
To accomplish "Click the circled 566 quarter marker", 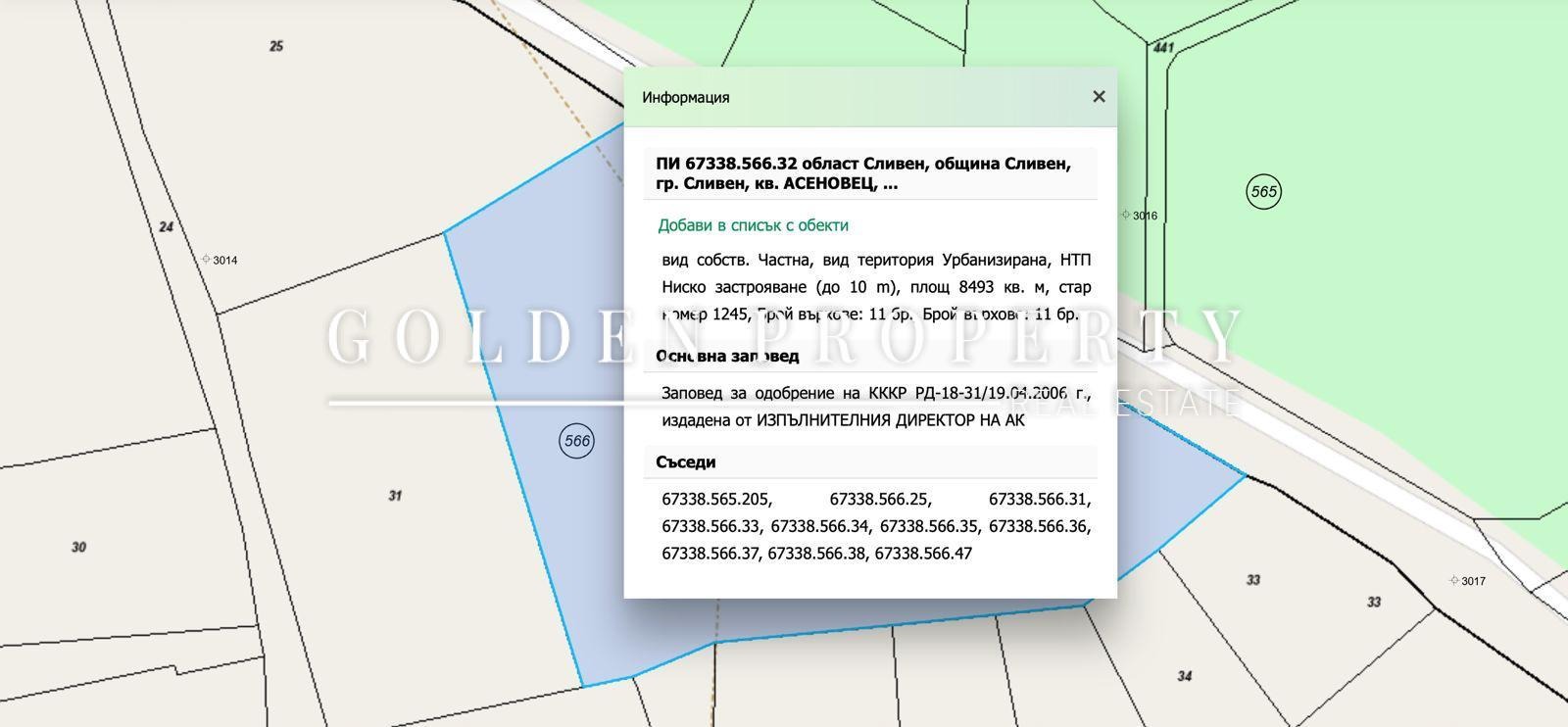I will pyautogui.click(x=576, y=441).
